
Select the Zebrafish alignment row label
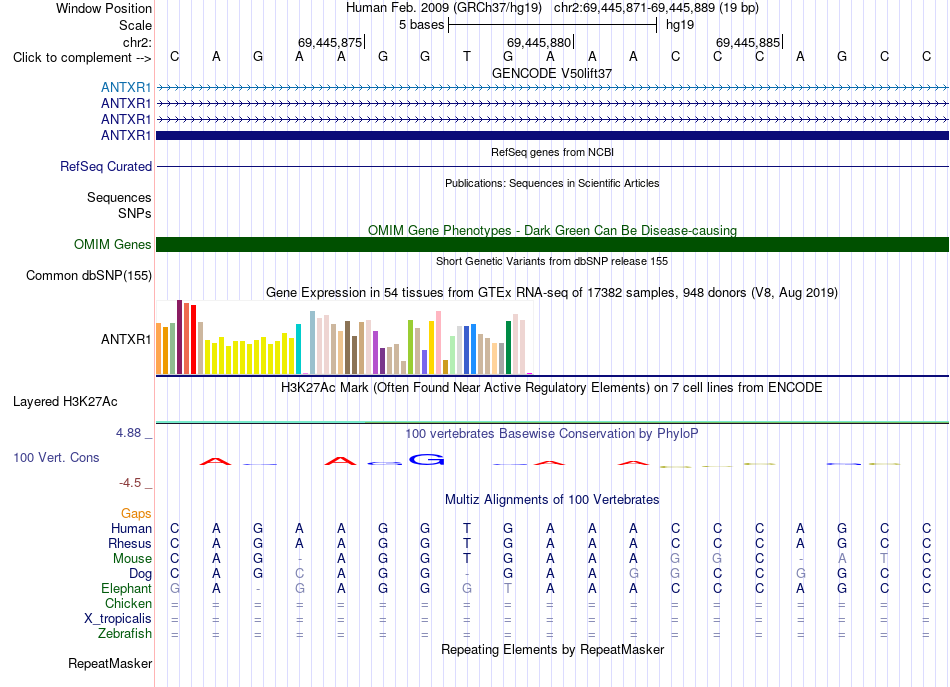point(125,633)
